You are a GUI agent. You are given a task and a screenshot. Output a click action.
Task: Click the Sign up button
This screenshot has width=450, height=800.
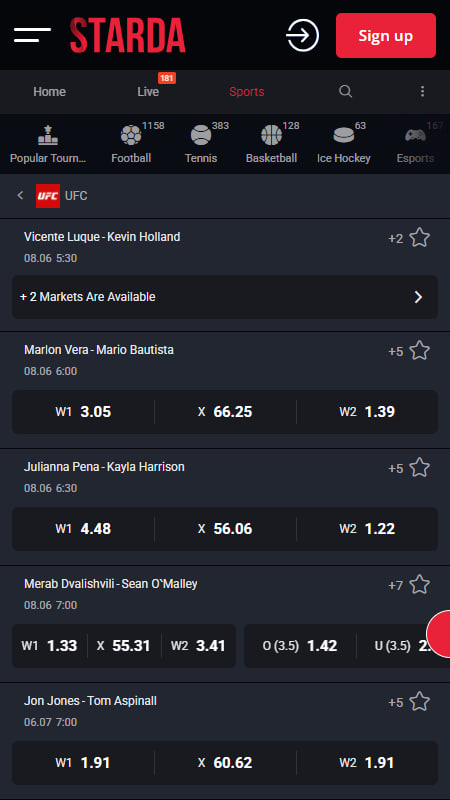coord(386,35)
